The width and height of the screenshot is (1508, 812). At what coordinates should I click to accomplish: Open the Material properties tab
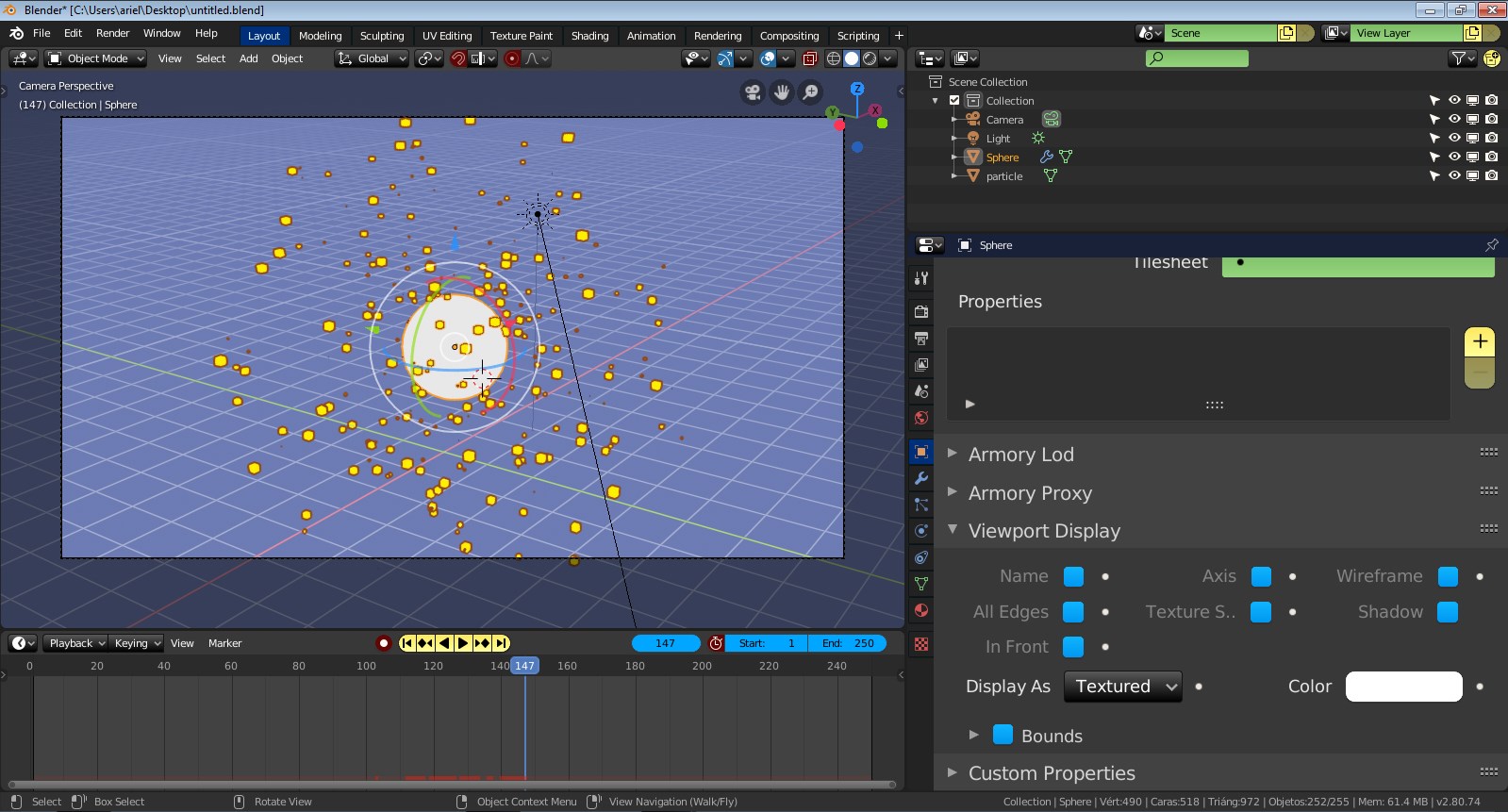tap(921, 610)
